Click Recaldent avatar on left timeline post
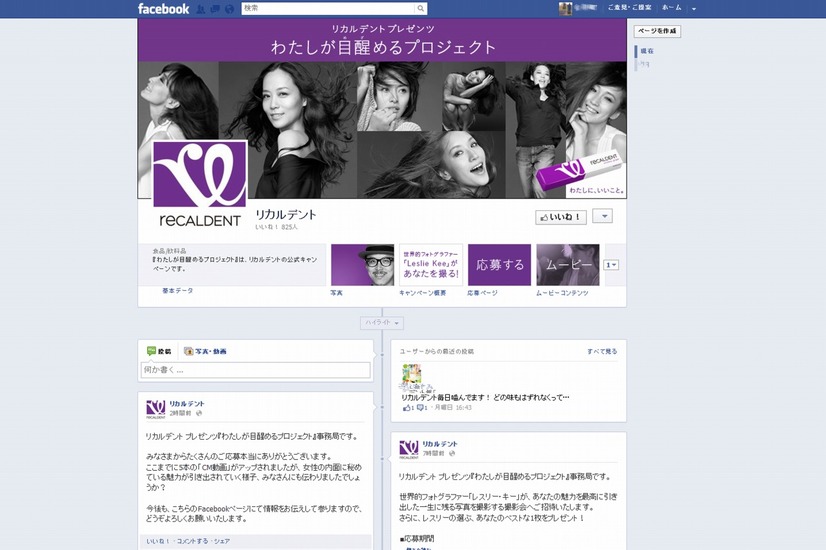The image size is (826, 550). click(155, 408)
